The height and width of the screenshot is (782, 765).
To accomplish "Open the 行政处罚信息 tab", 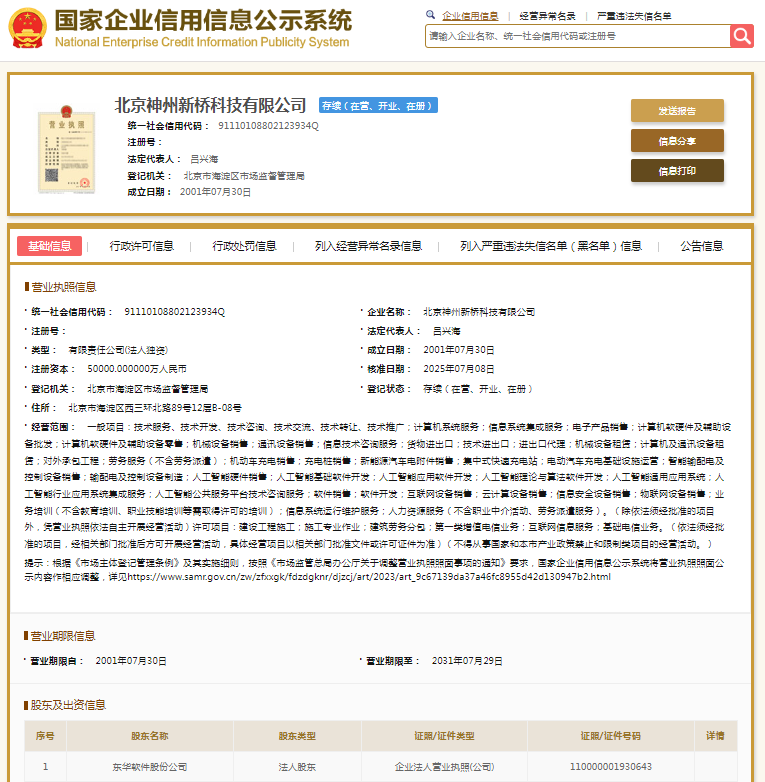I will click(x=244, y=246).
